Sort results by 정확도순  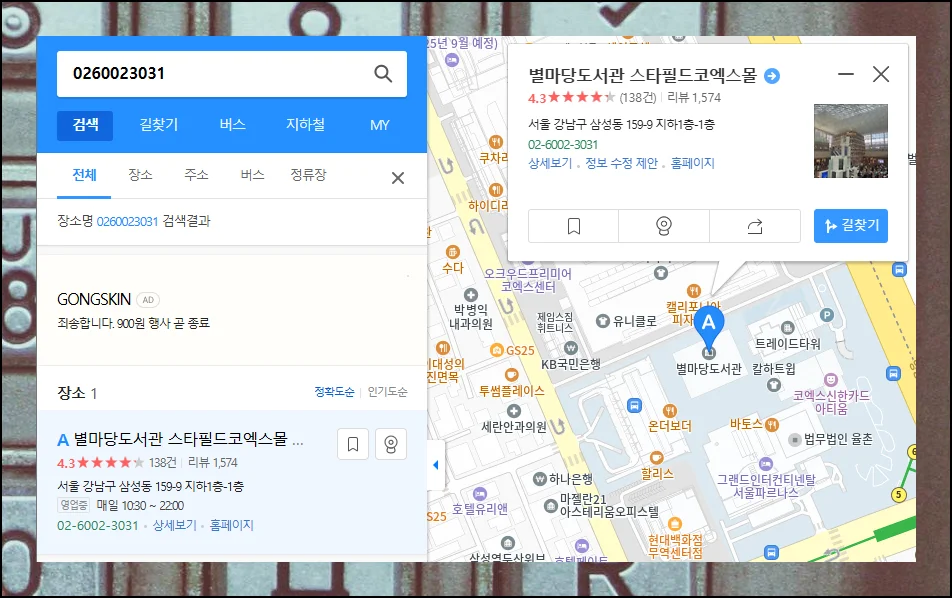(x=334, y=392)
